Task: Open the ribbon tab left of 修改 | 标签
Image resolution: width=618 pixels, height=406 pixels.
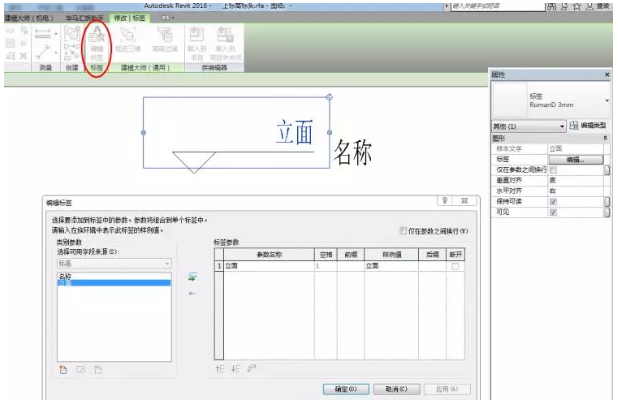Action: (x=84, y=18)
